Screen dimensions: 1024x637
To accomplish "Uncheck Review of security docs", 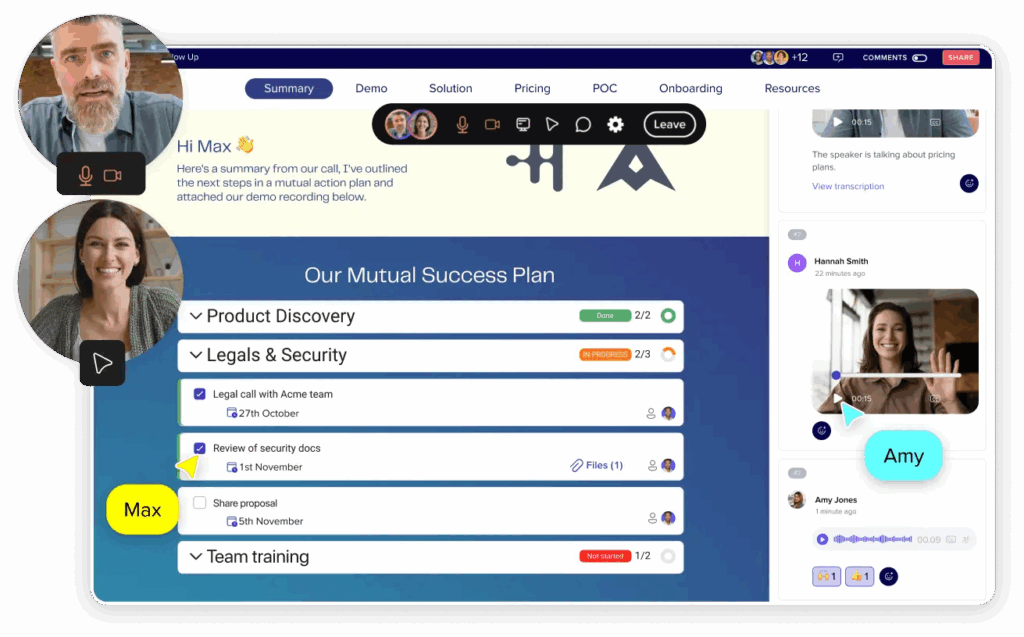I will pos(200,448).
